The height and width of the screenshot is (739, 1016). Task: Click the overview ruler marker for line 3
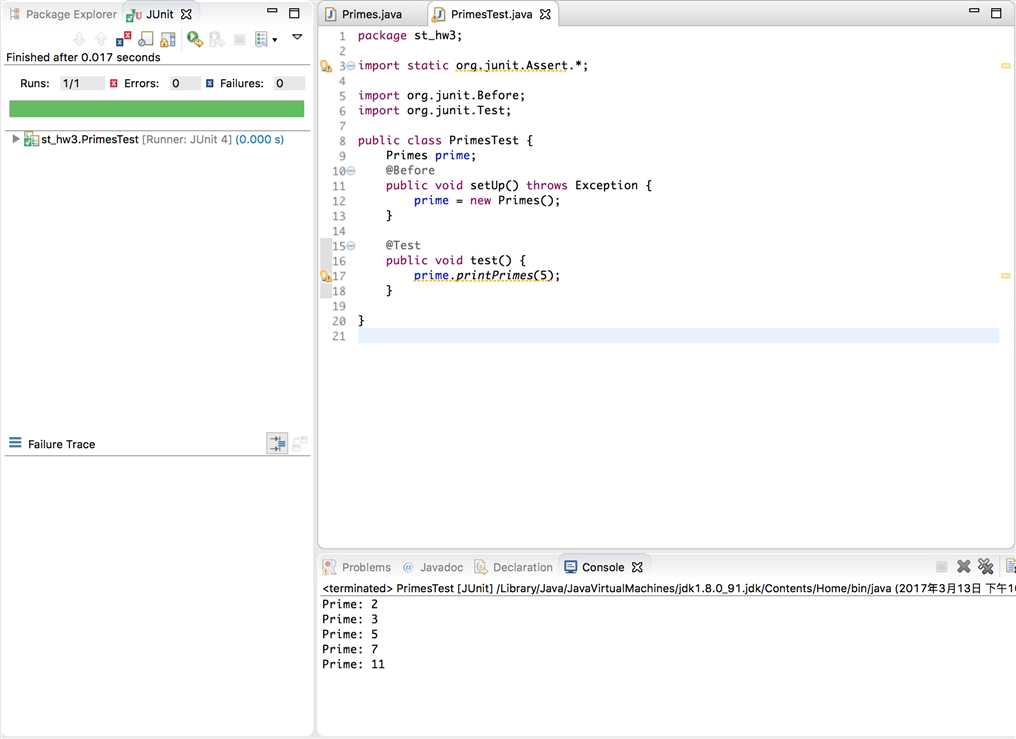[x=1006, y=65]
